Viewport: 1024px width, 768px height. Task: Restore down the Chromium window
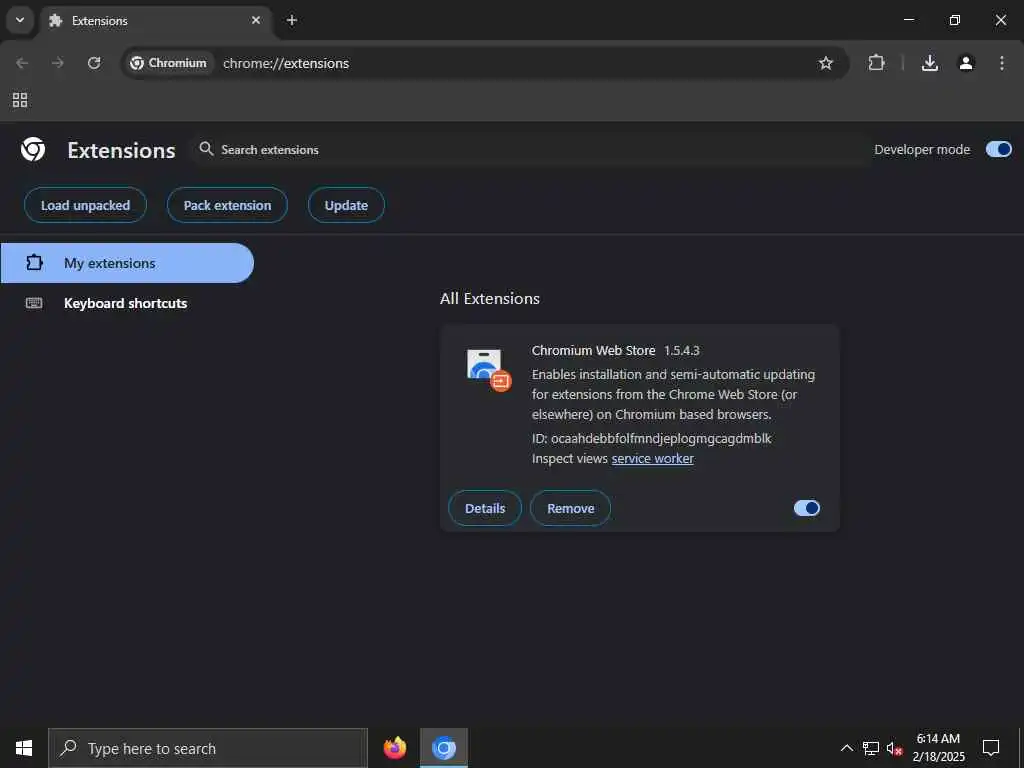pyautogui.click(x=955, y=20)
